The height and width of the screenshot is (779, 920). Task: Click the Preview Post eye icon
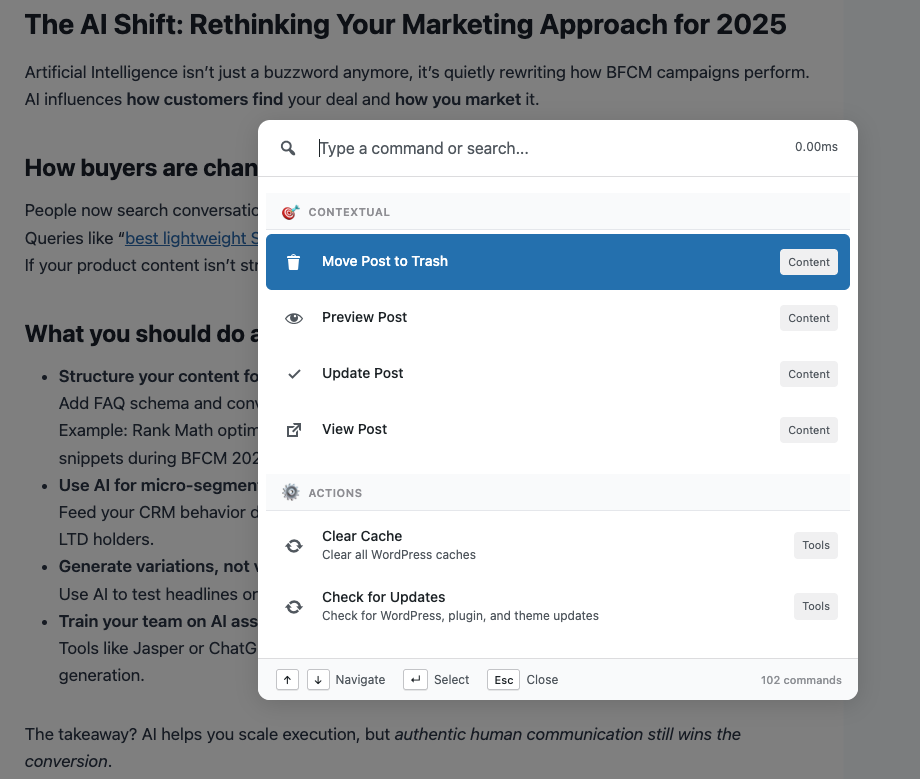(x=294, y=318)
